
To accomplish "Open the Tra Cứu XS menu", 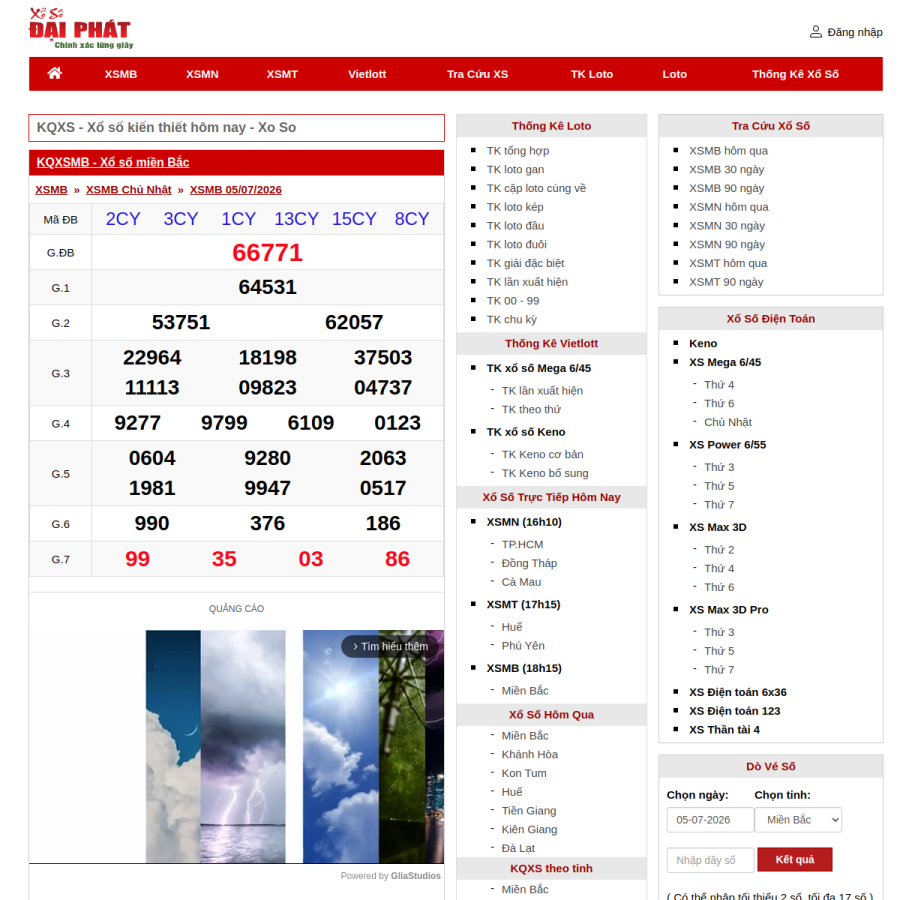I will [478, 74].
